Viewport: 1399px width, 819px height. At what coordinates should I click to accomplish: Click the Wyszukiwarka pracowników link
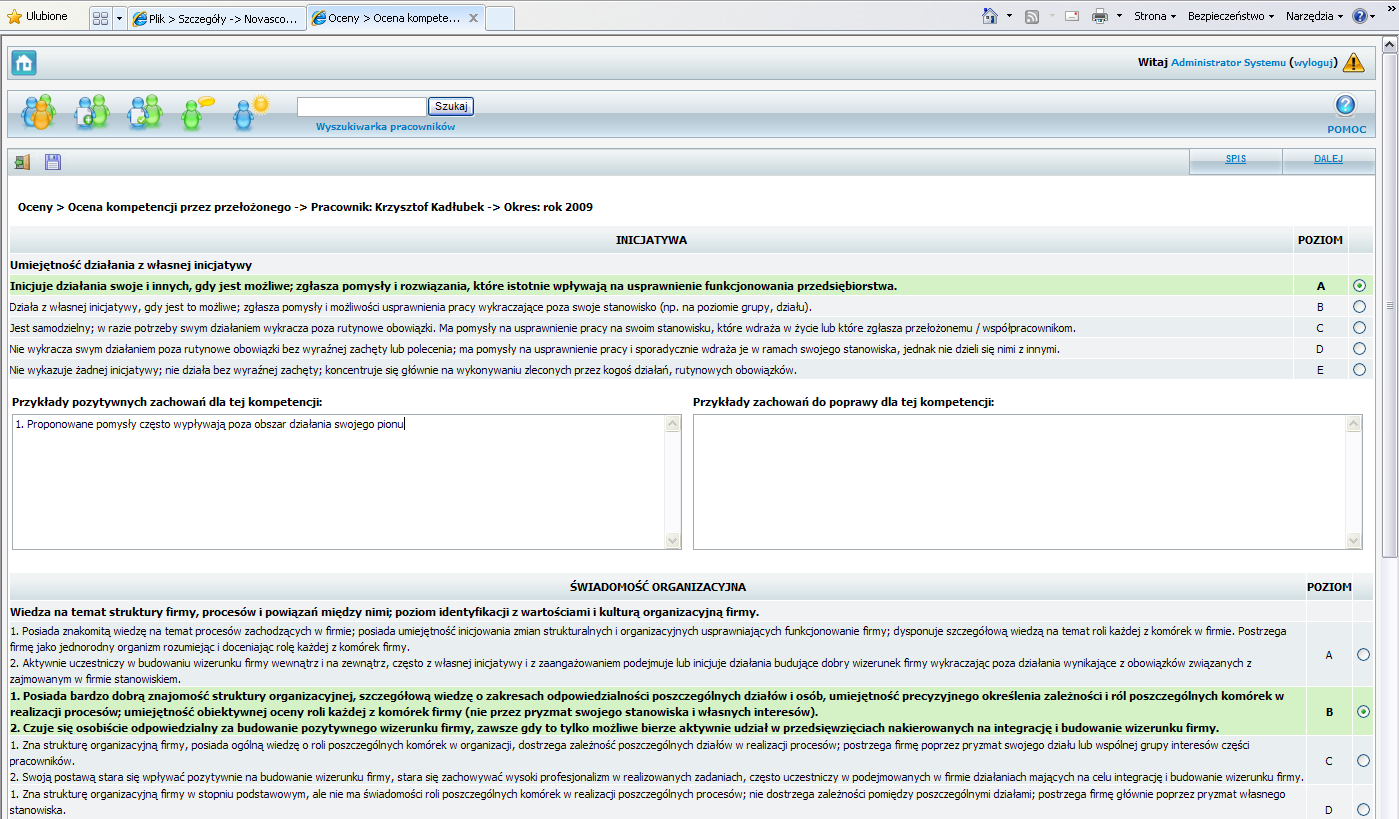(385, 127)
